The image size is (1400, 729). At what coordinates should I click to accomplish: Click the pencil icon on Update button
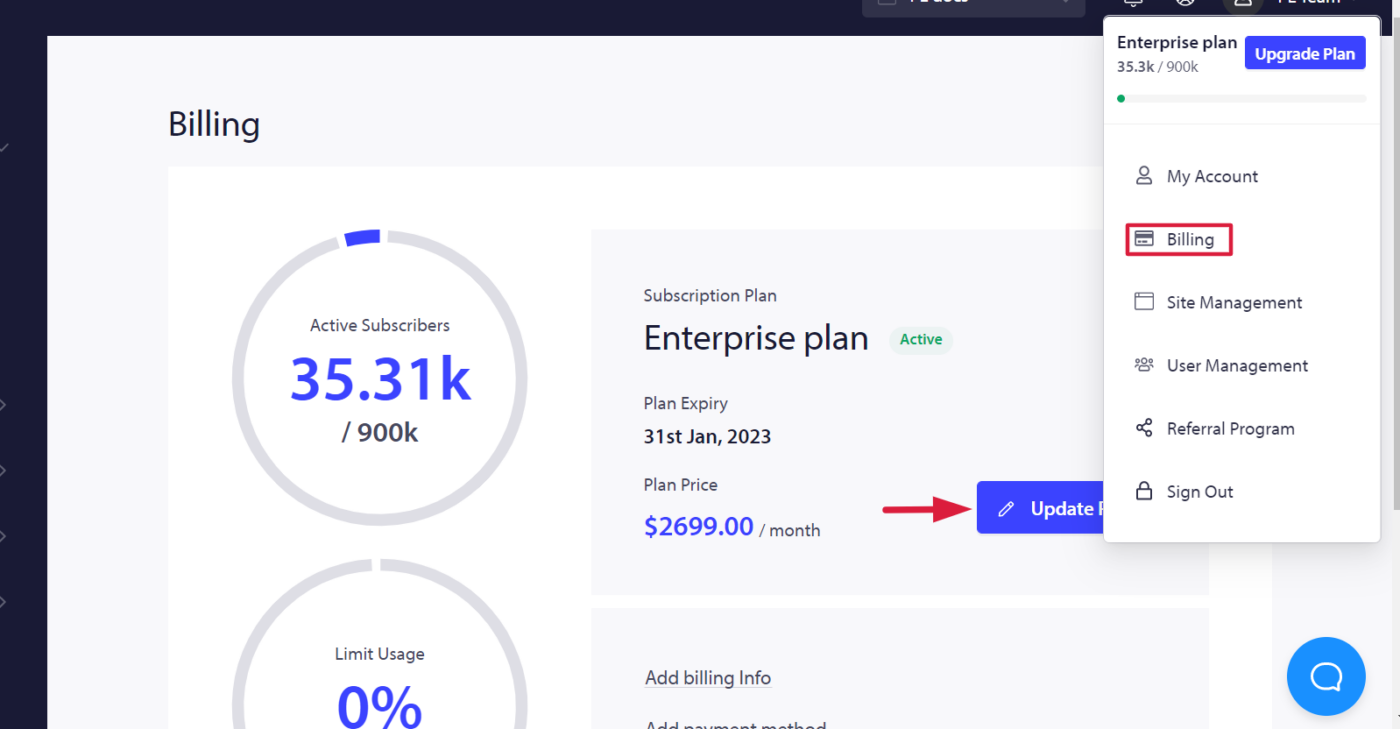click(x=1006, y=509)
